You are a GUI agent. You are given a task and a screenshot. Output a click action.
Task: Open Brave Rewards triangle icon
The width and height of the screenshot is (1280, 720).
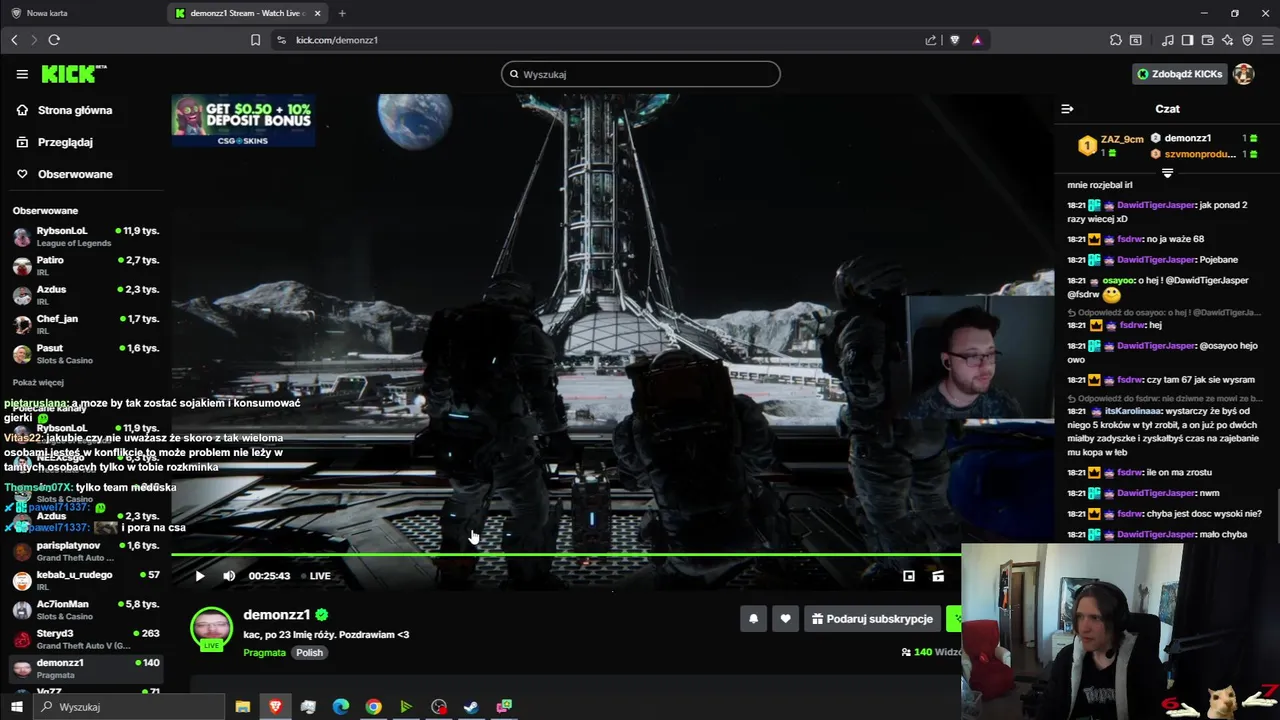977,40
